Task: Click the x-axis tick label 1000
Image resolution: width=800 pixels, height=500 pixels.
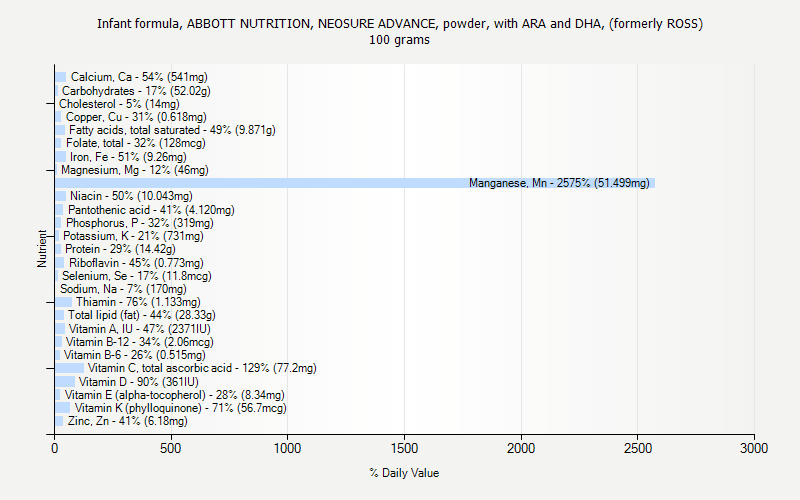Action: click(x=287, y=448)
